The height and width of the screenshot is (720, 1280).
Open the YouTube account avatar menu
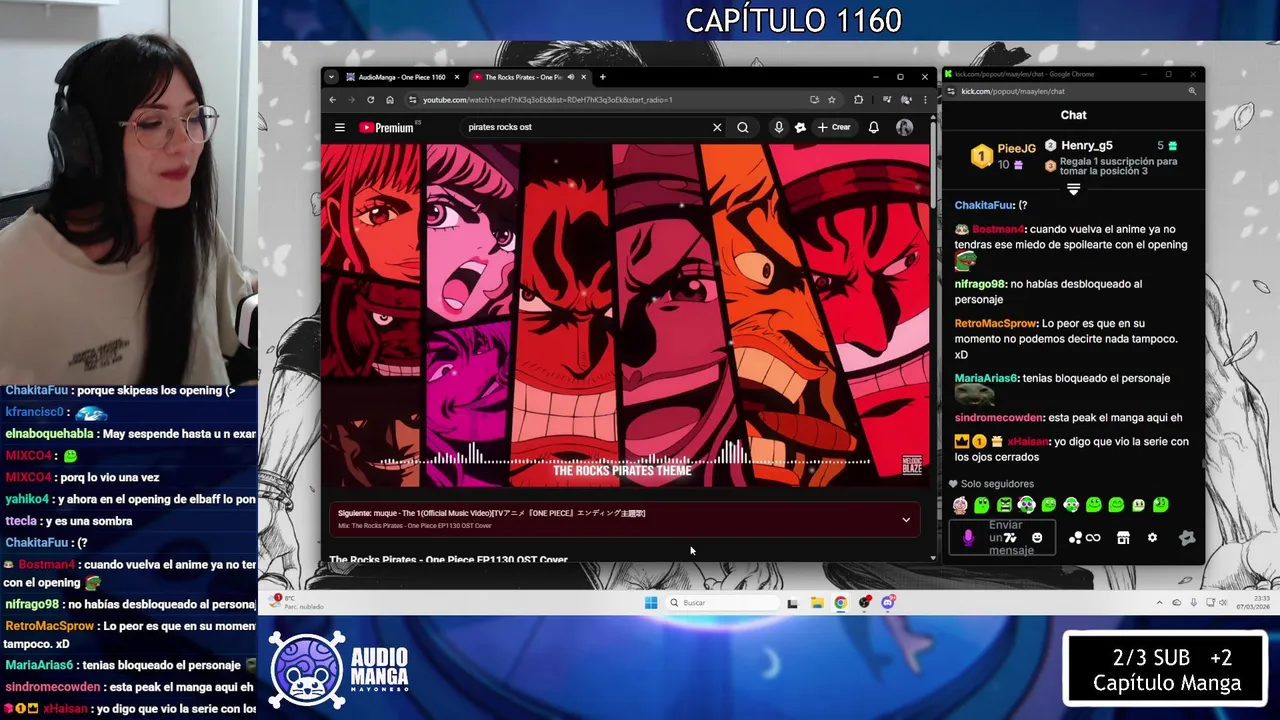[x=904, y=127]
